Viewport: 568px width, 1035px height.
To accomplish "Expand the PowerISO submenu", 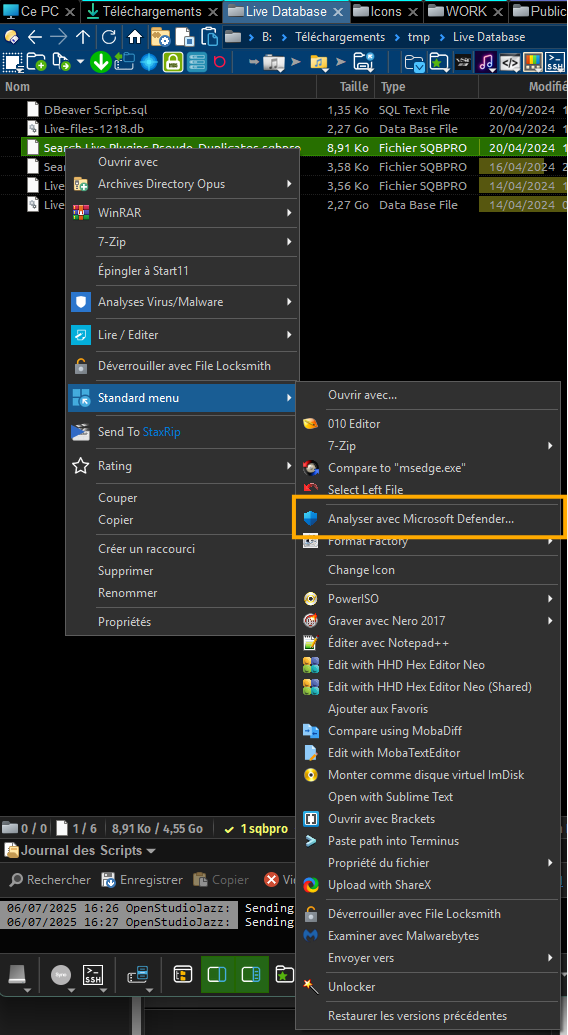I will 430,599.
